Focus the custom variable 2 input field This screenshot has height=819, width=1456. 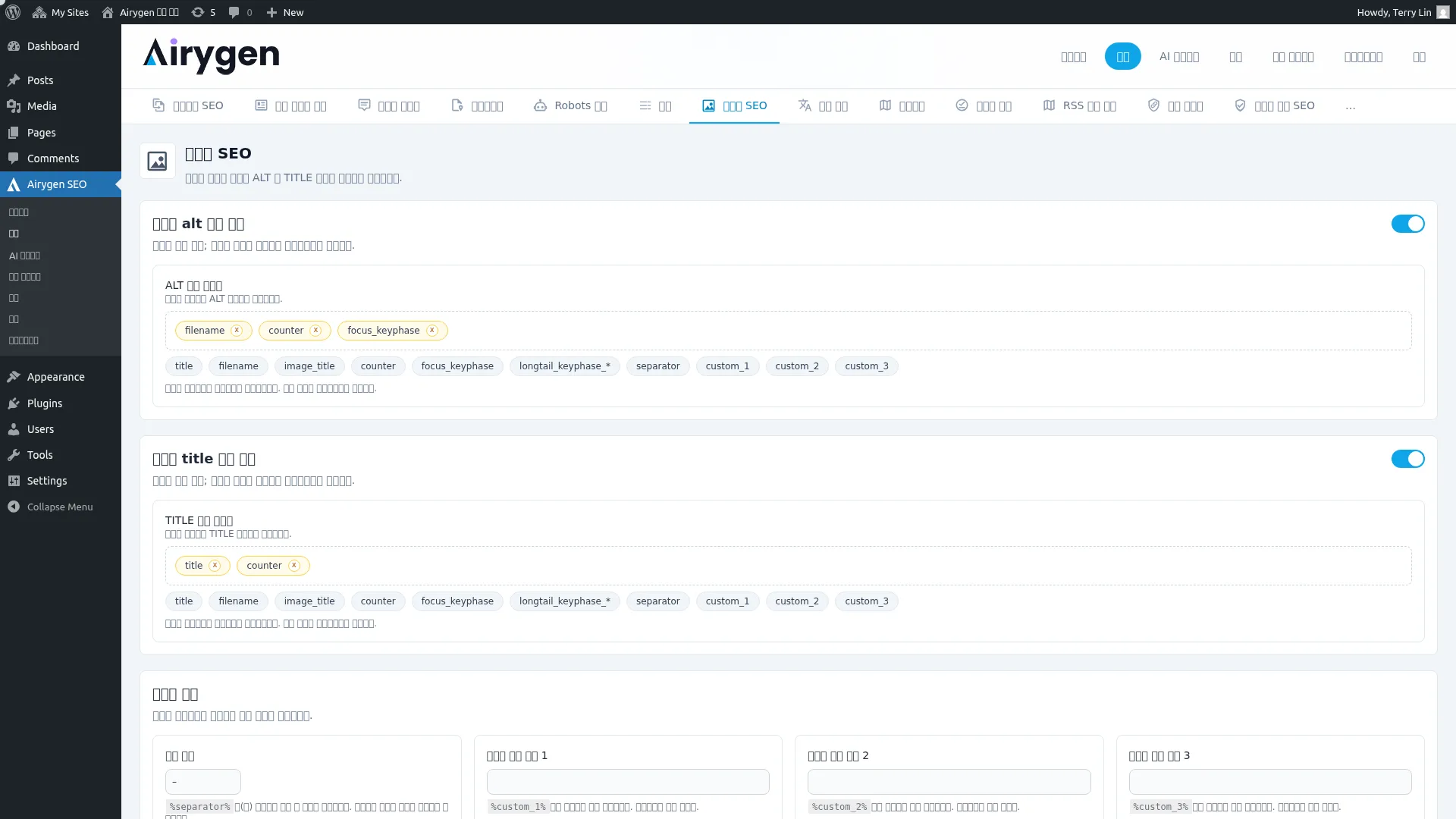pos(949,782)
